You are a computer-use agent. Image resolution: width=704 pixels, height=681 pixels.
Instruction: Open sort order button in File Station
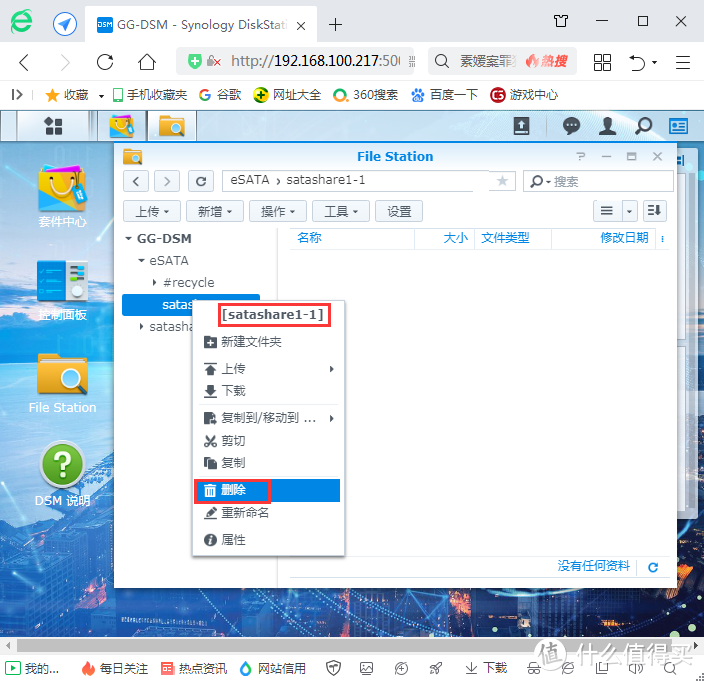click(654, 211)
